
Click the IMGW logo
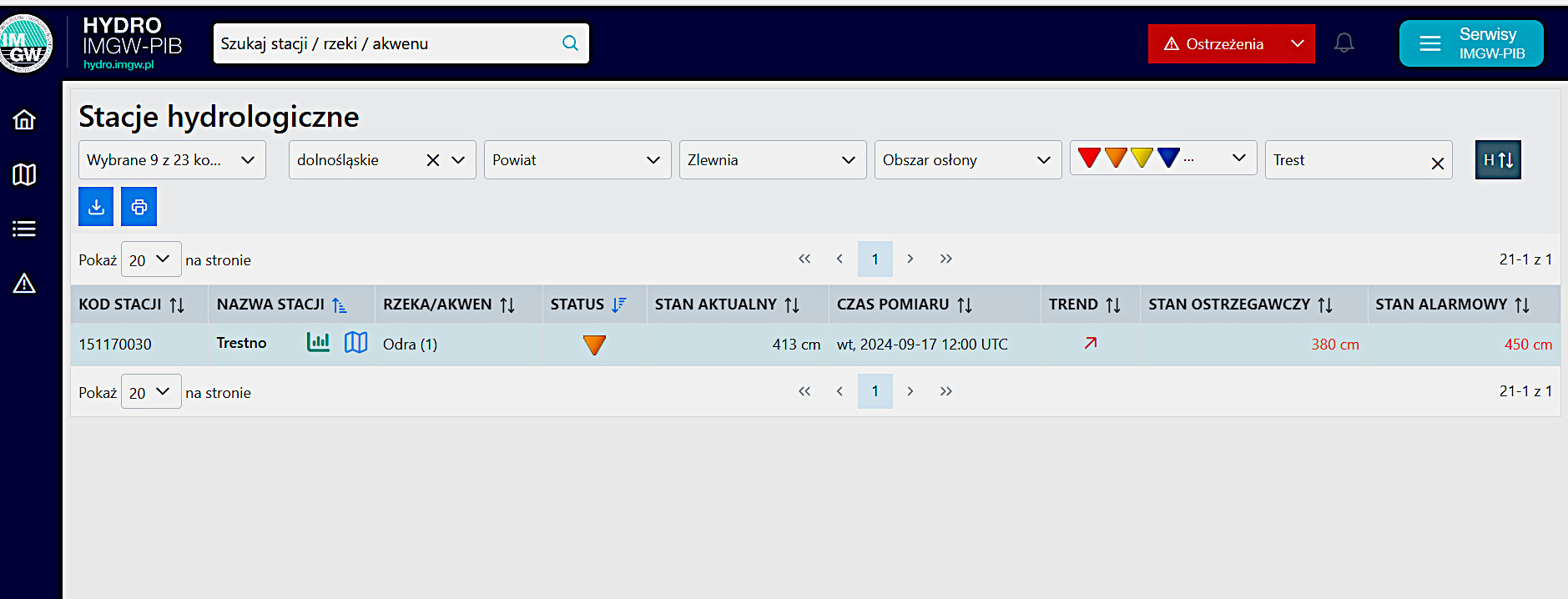pos(25,43)
